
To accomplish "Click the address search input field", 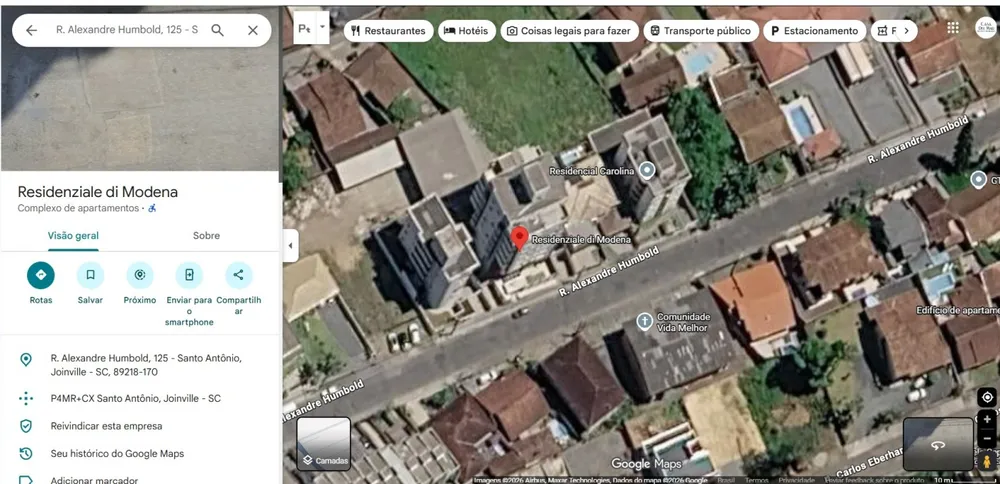I will pyautogui.click(x=127, y=30).
